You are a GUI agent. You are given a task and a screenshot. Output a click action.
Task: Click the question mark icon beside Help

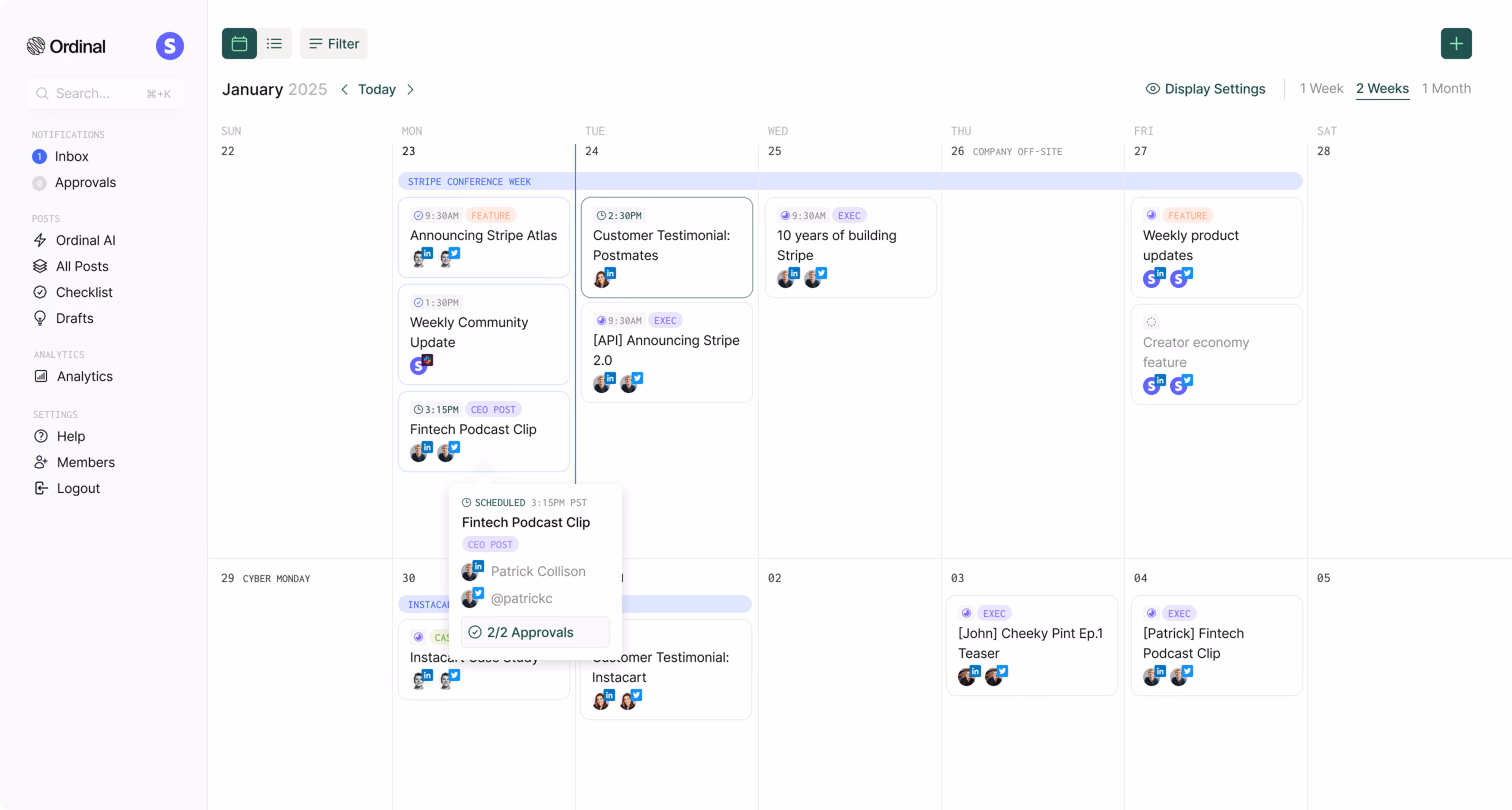41,436
